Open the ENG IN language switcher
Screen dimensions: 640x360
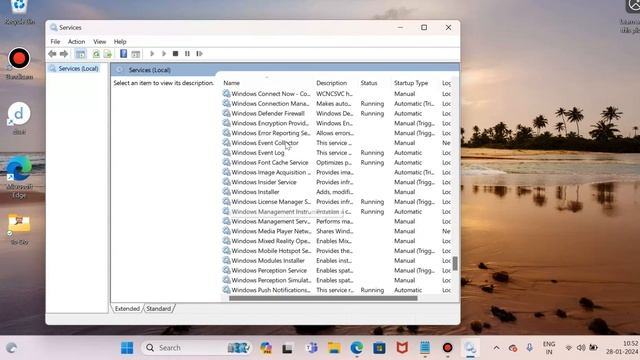click(x=549, y=348)
